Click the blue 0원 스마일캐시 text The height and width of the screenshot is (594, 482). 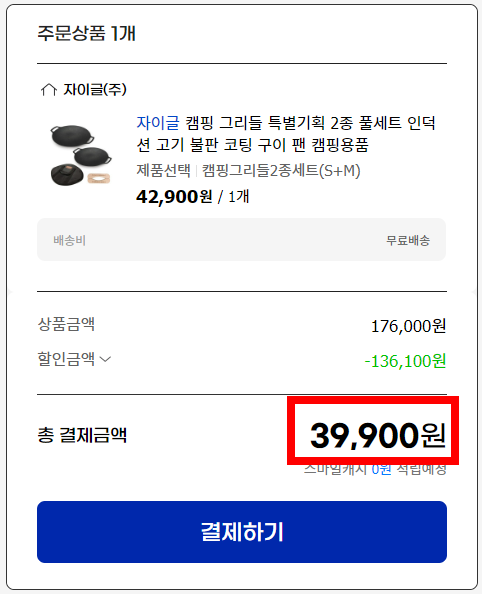tap(381, 469)
